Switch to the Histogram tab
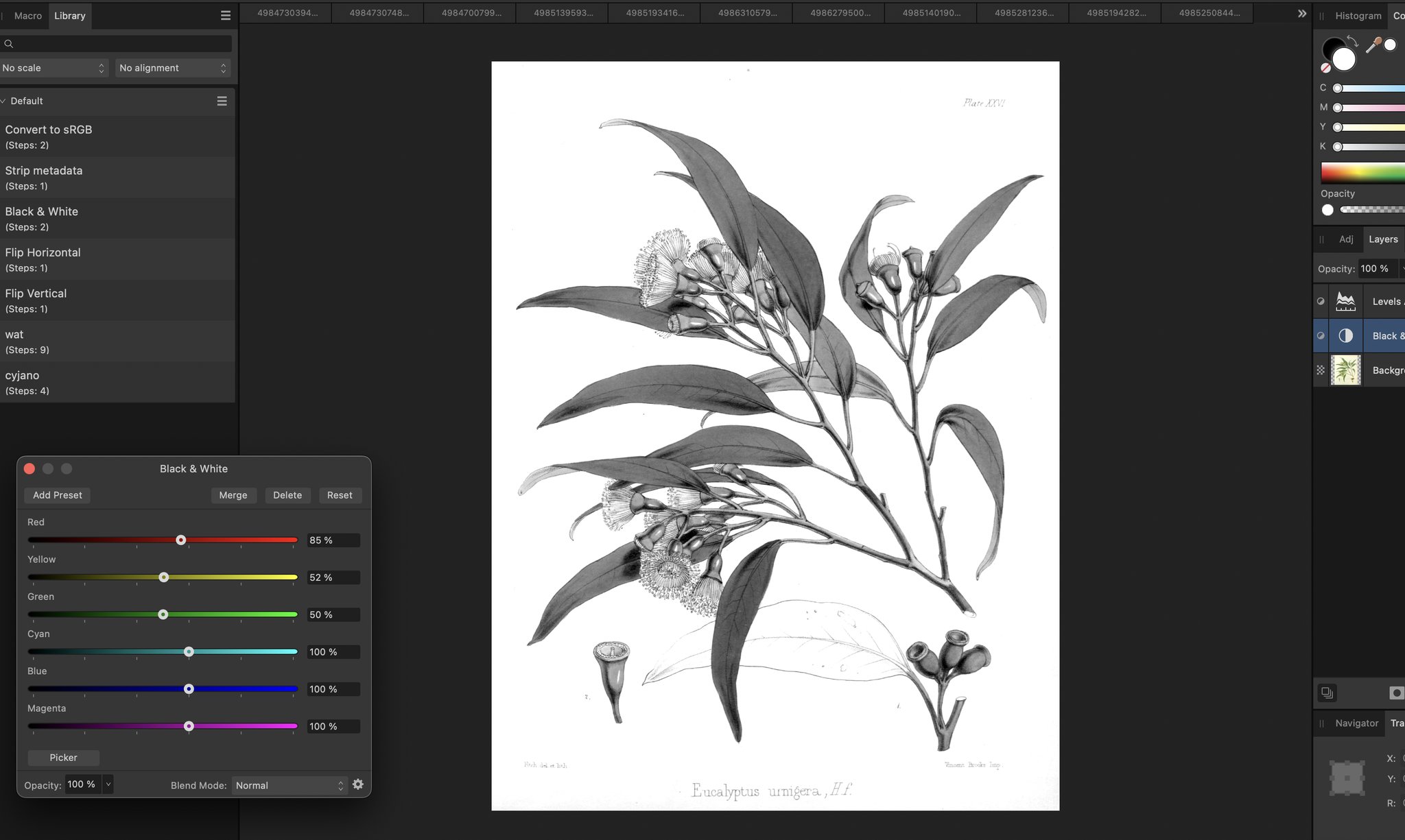The image size is (1405, 840). tap(1358, 15)
